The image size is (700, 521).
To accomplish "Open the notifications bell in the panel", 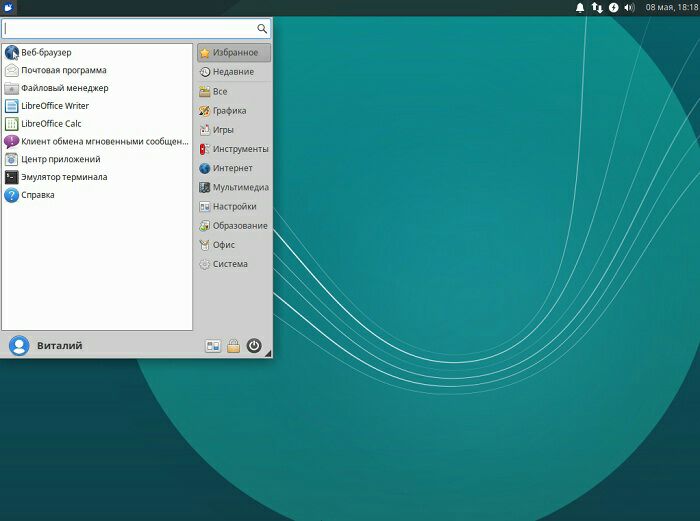I will click(580, 8).
